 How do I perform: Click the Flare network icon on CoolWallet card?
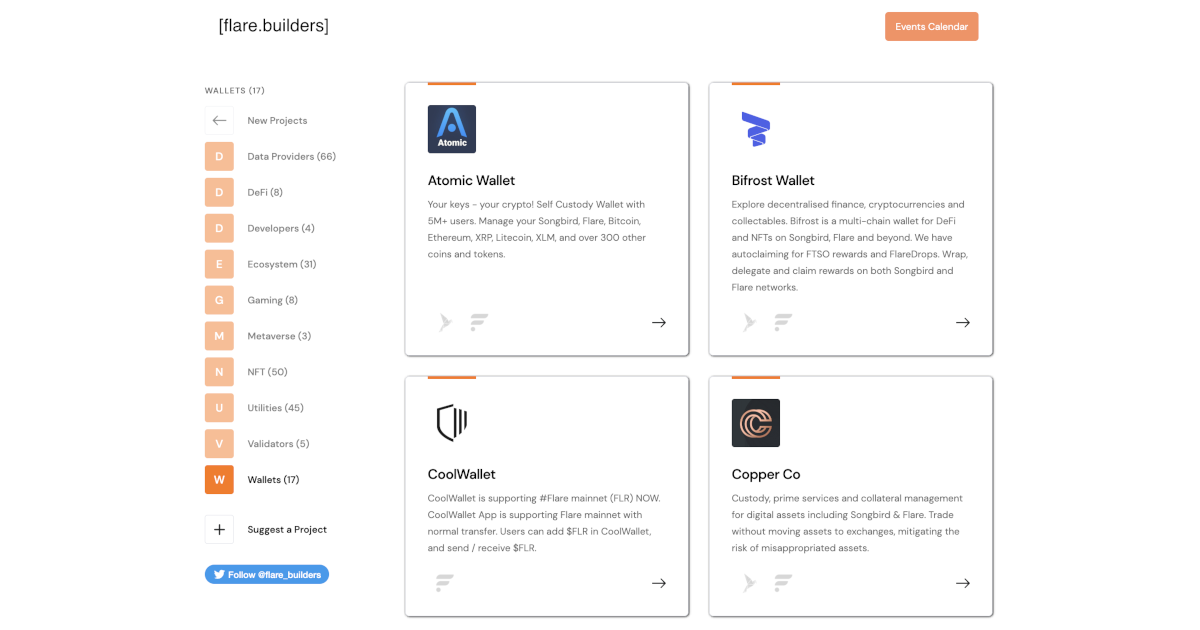point(444,582)
